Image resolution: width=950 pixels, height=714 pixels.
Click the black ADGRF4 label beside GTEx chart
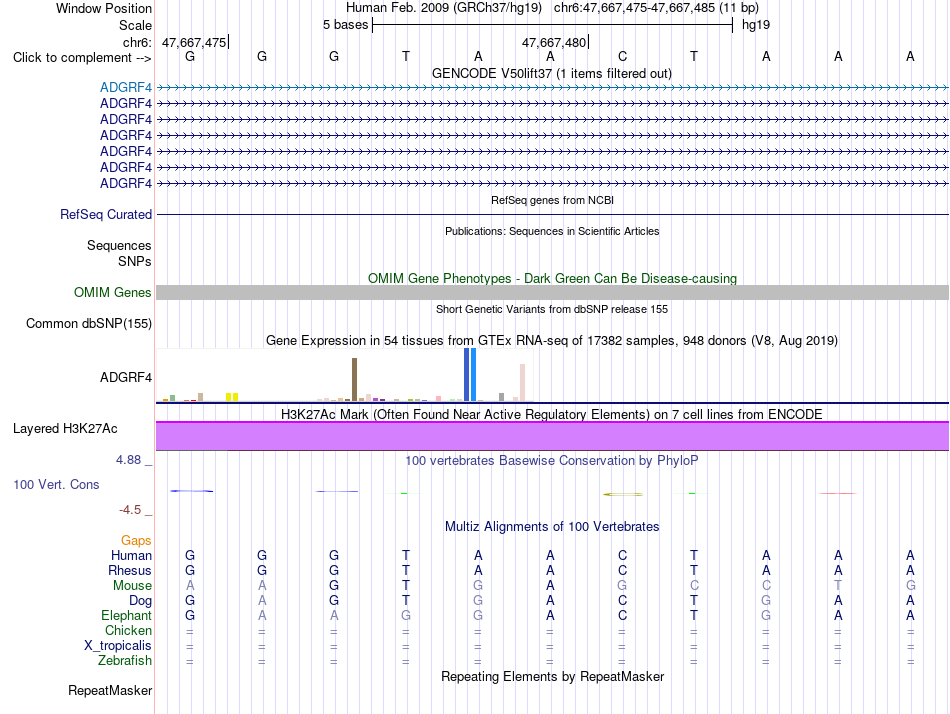click(126, 378)
